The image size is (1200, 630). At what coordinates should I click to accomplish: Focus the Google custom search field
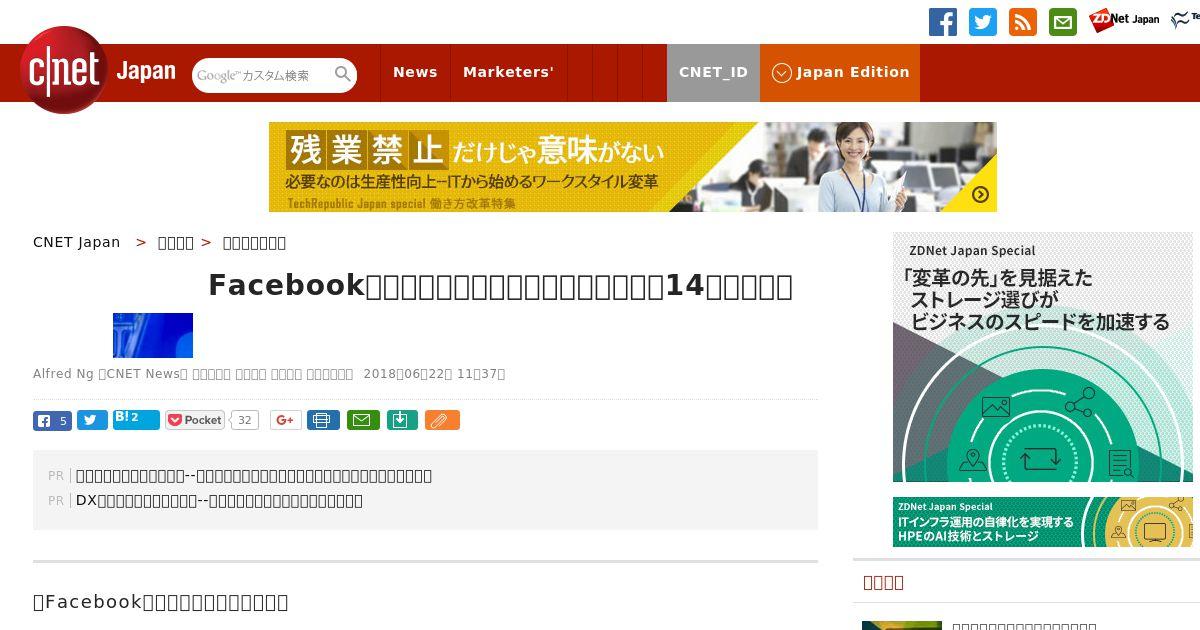click(262, 75)
